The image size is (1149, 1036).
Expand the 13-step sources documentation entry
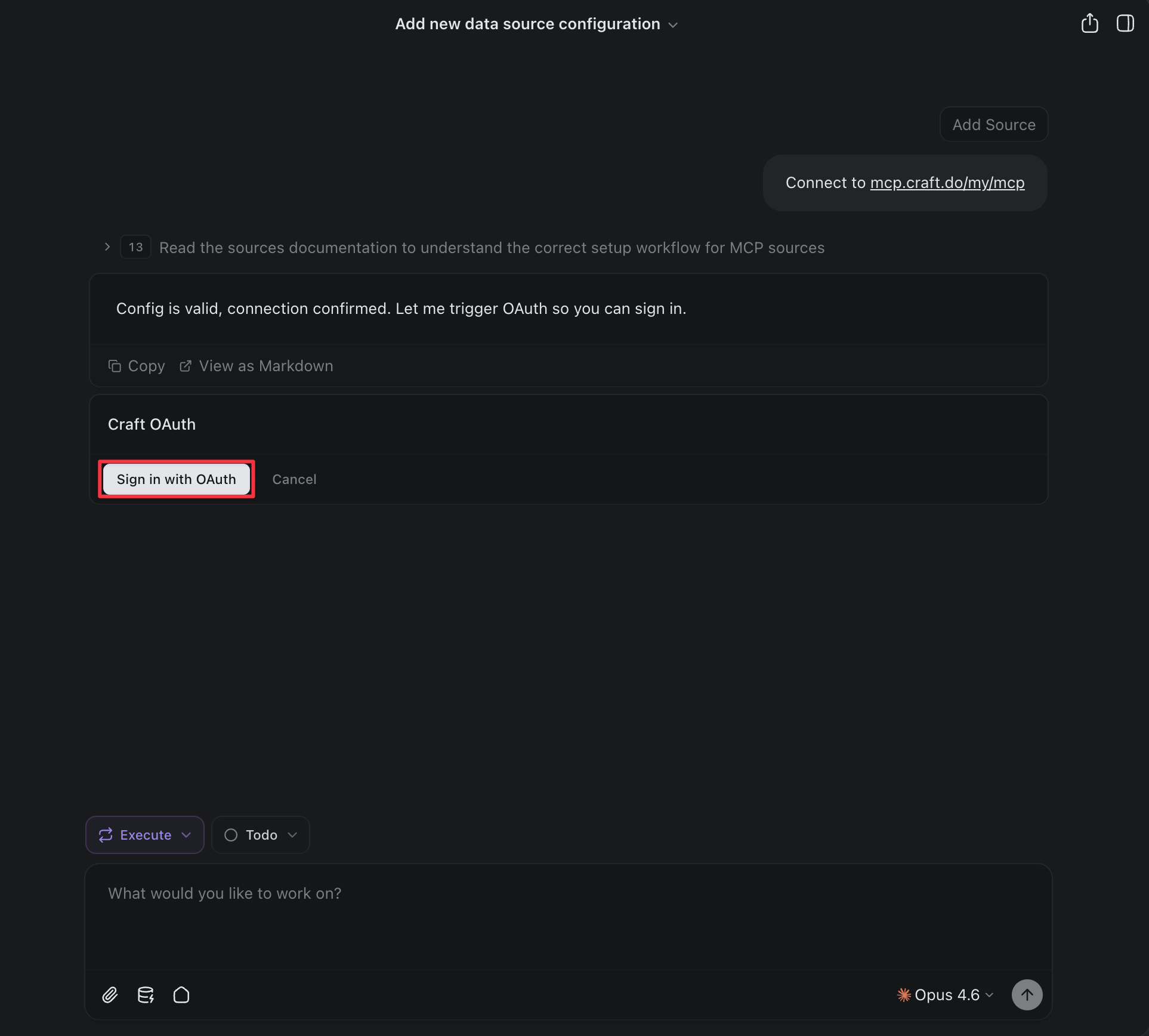click(x=106, y=246)
